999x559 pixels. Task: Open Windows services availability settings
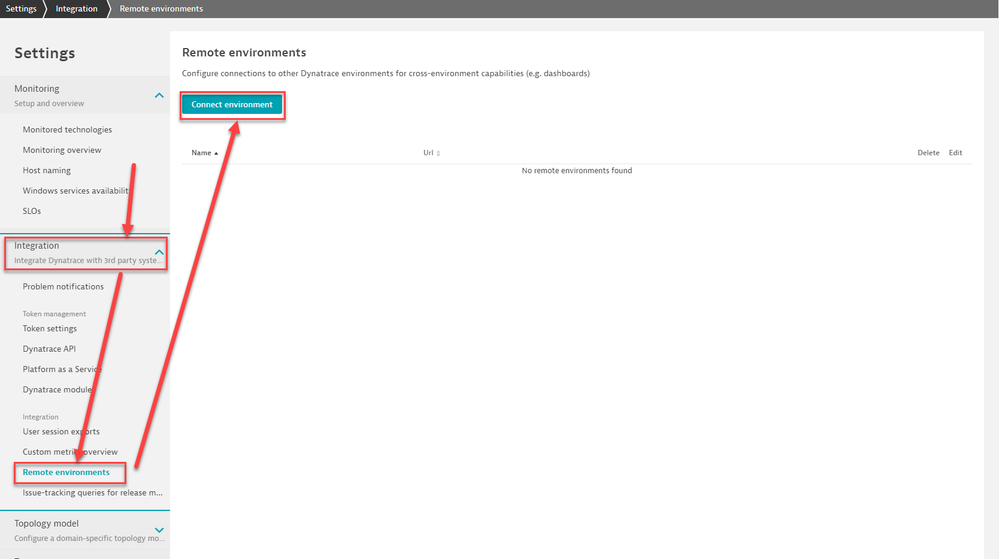[x=76, y=191]
